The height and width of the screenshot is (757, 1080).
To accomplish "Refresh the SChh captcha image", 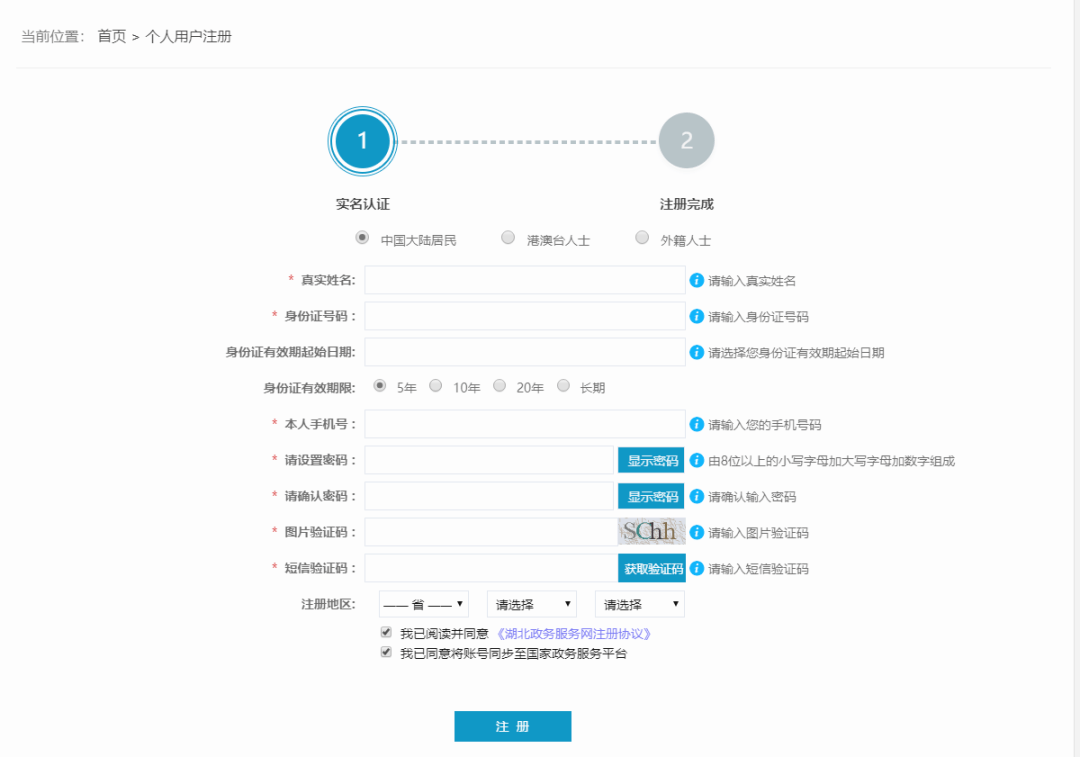I will pyautogui.click(x=651, y=531).
